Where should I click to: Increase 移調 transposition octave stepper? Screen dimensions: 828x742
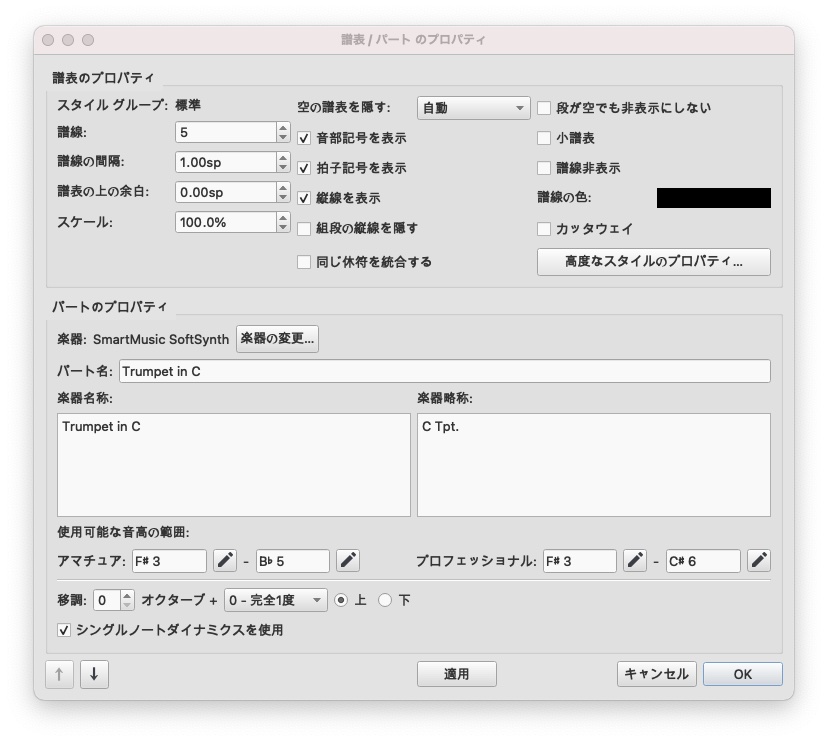127,596
